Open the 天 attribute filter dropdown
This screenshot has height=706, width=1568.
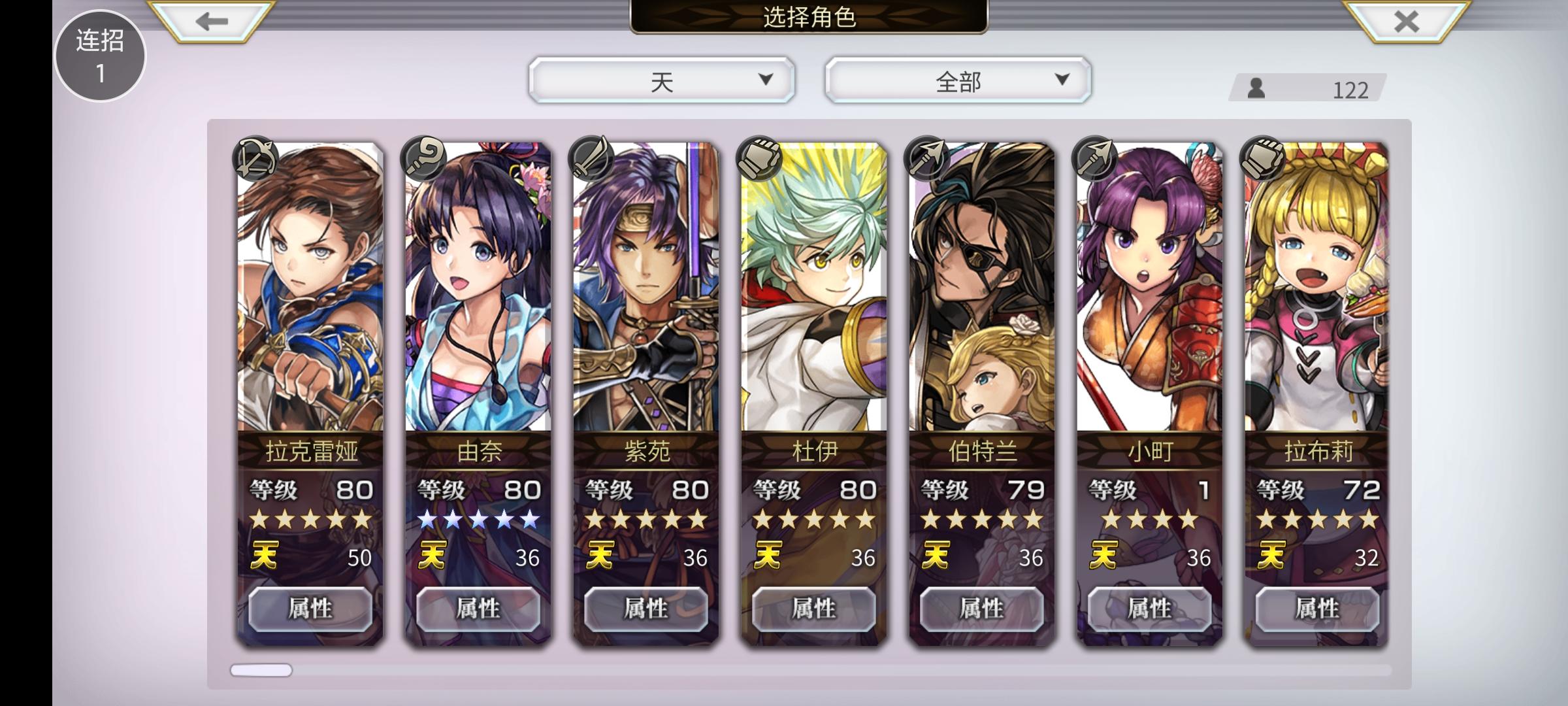click(662, 80)
